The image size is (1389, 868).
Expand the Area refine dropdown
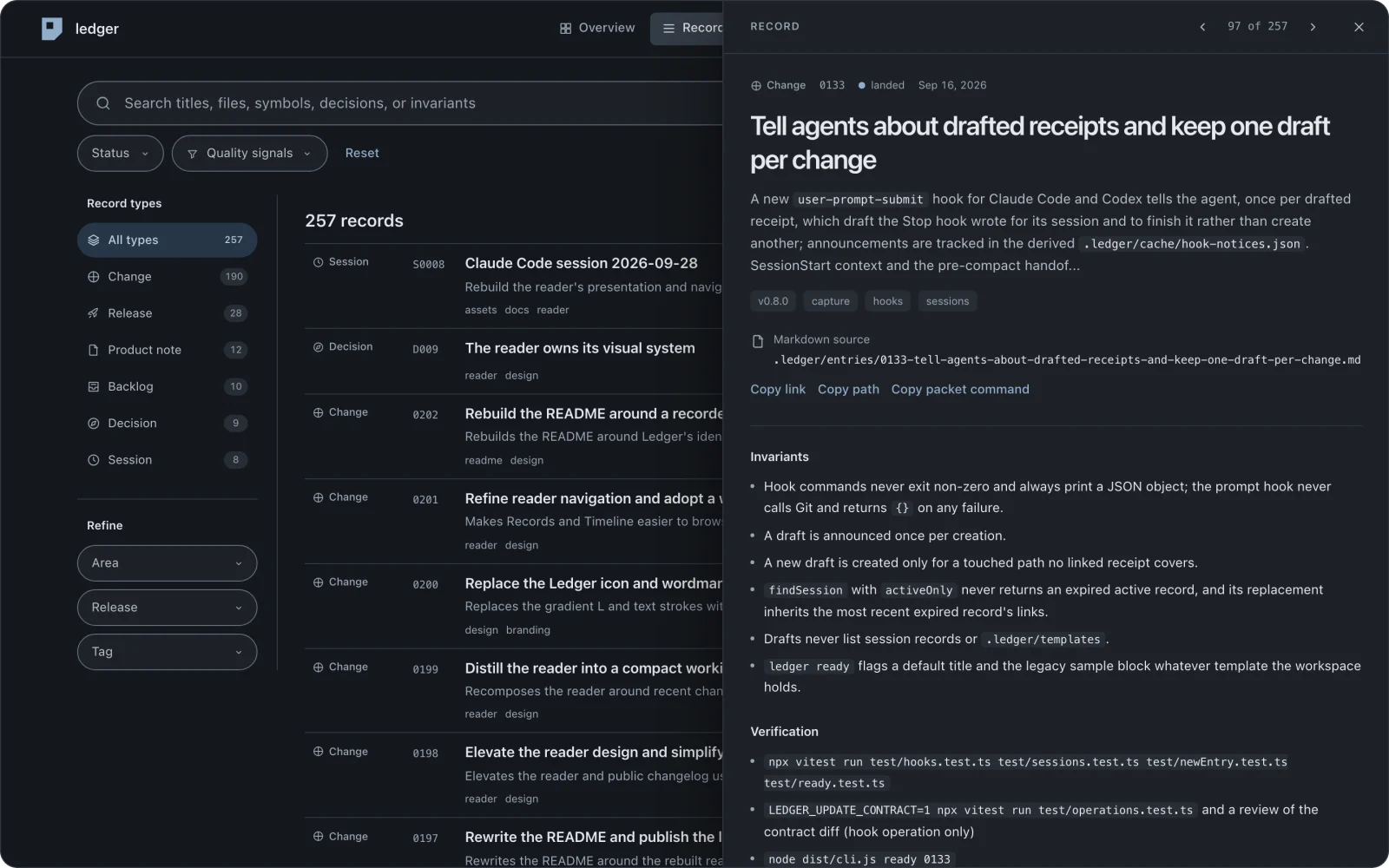click(167, 563)
